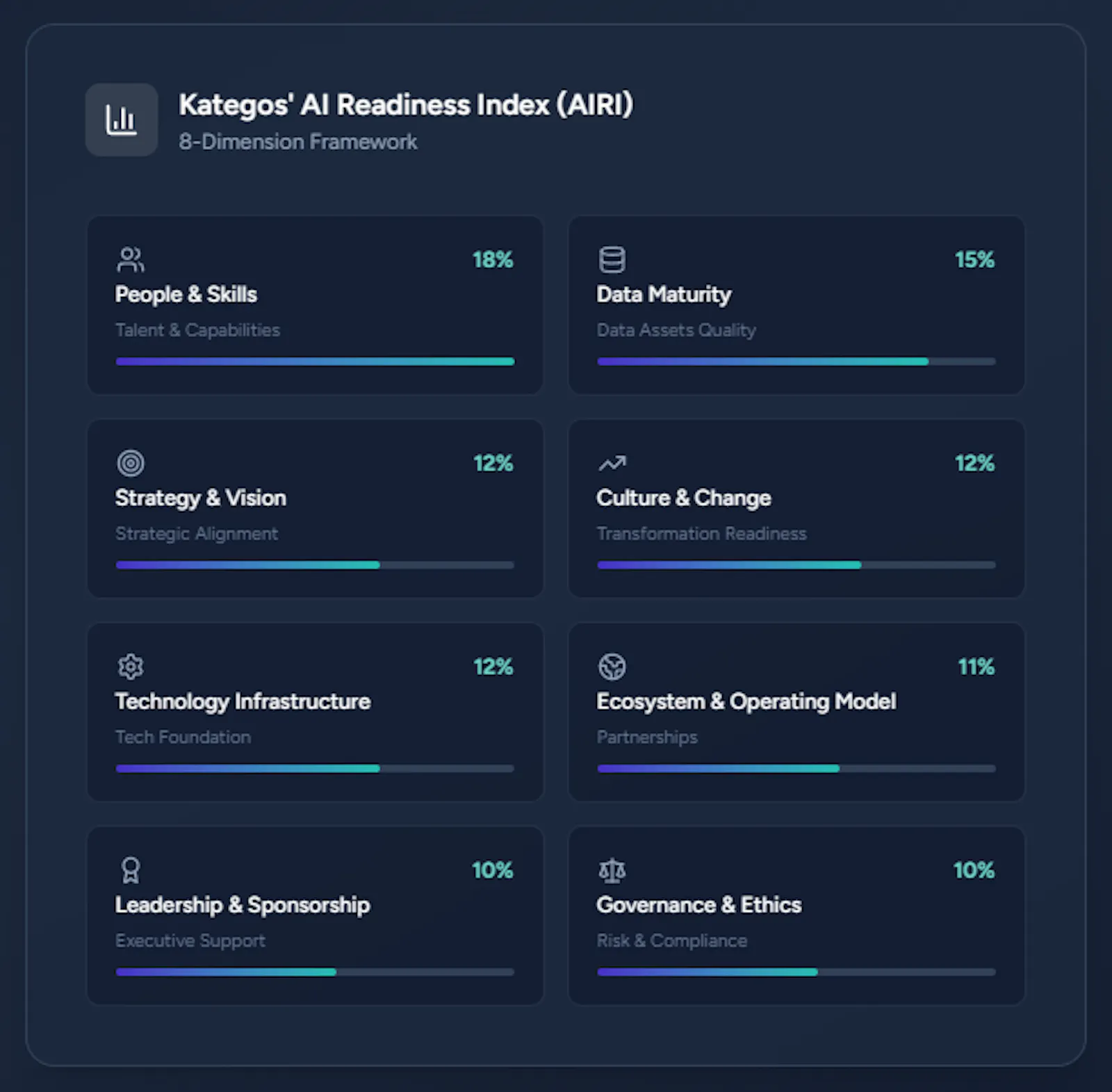Viewport: 1112px width, 1092px height.
Task: Click the "Data Assets Quality" description
Action: pos(676,330)
